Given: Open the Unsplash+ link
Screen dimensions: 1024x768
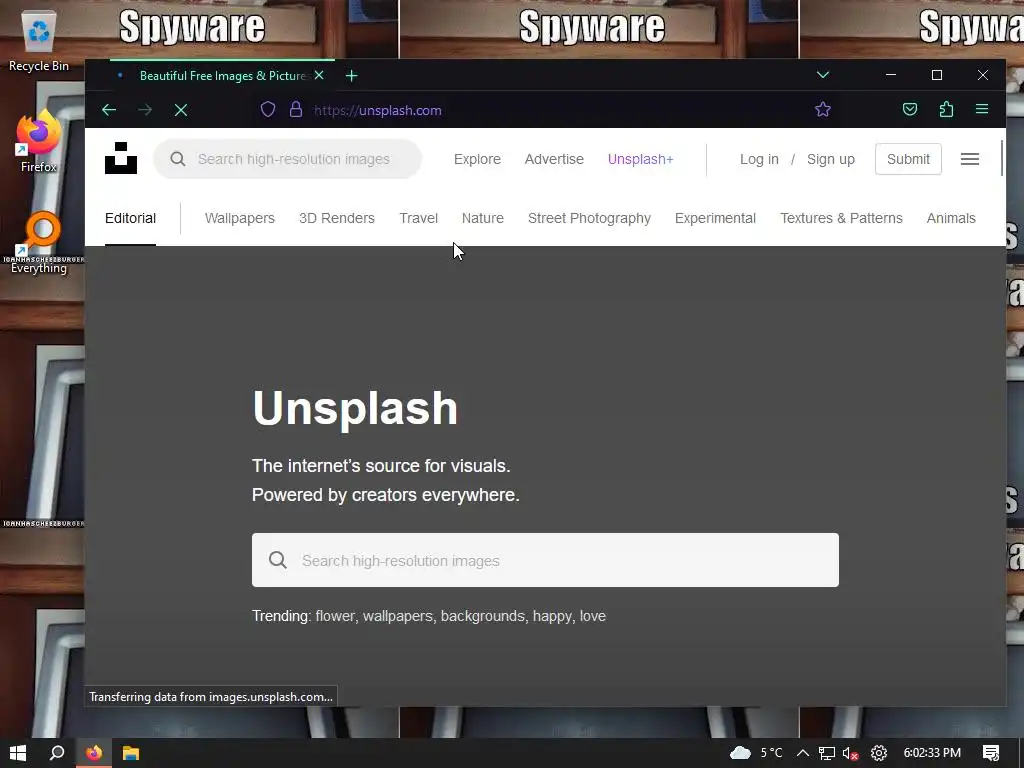Looking at the screenshot, I should coord(641,159).
